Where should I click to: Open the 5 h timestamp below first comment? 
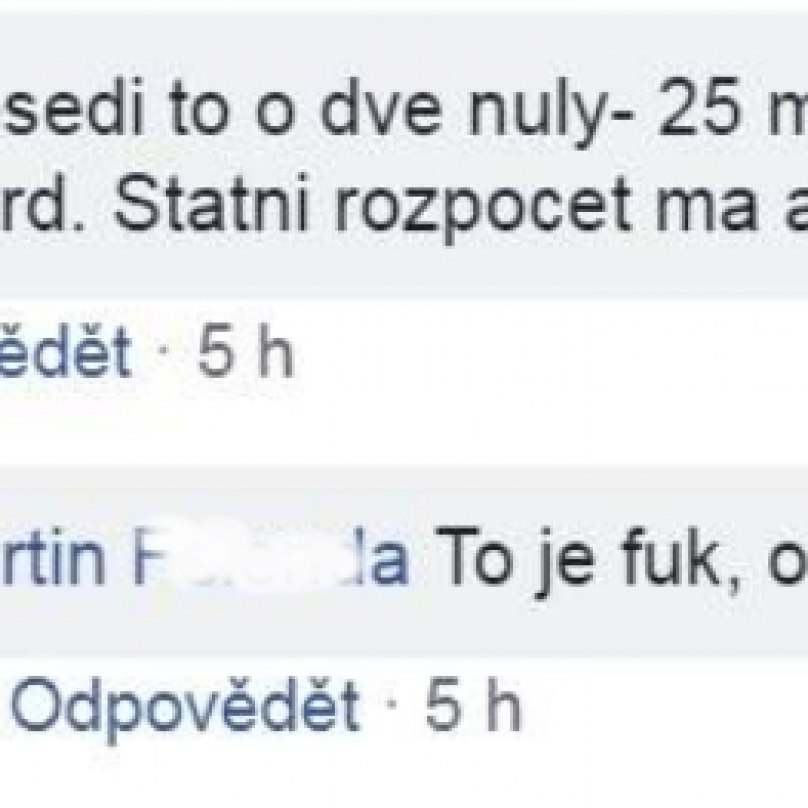[246, 354]
